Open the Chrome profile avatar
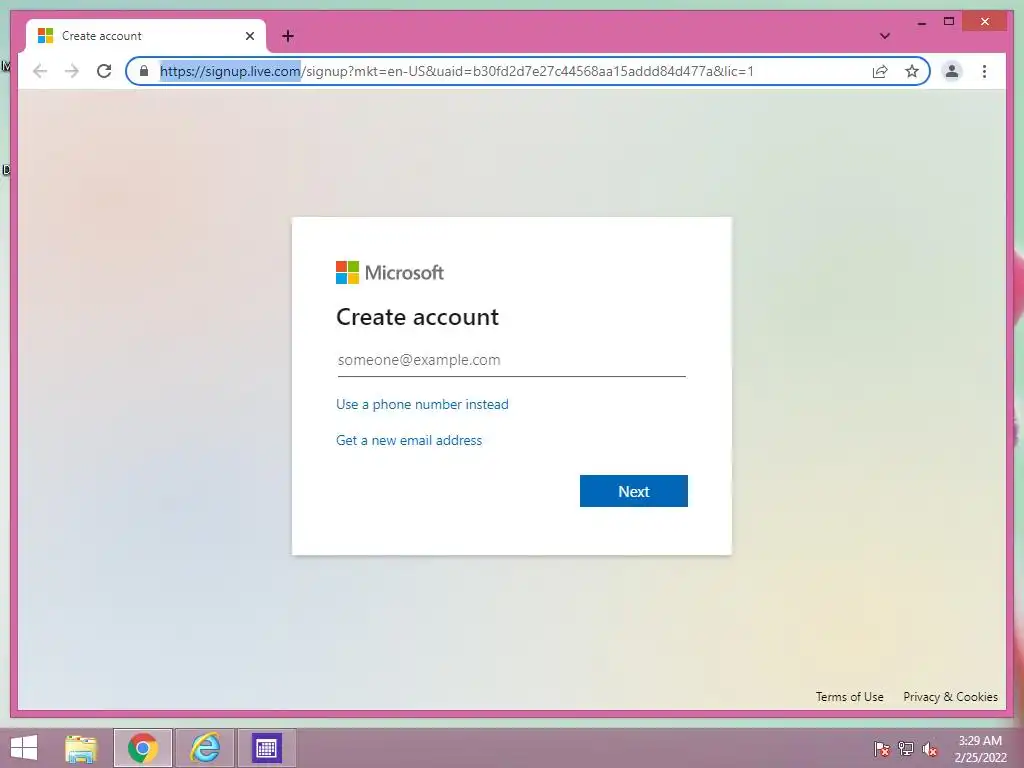 pos(952,71)
